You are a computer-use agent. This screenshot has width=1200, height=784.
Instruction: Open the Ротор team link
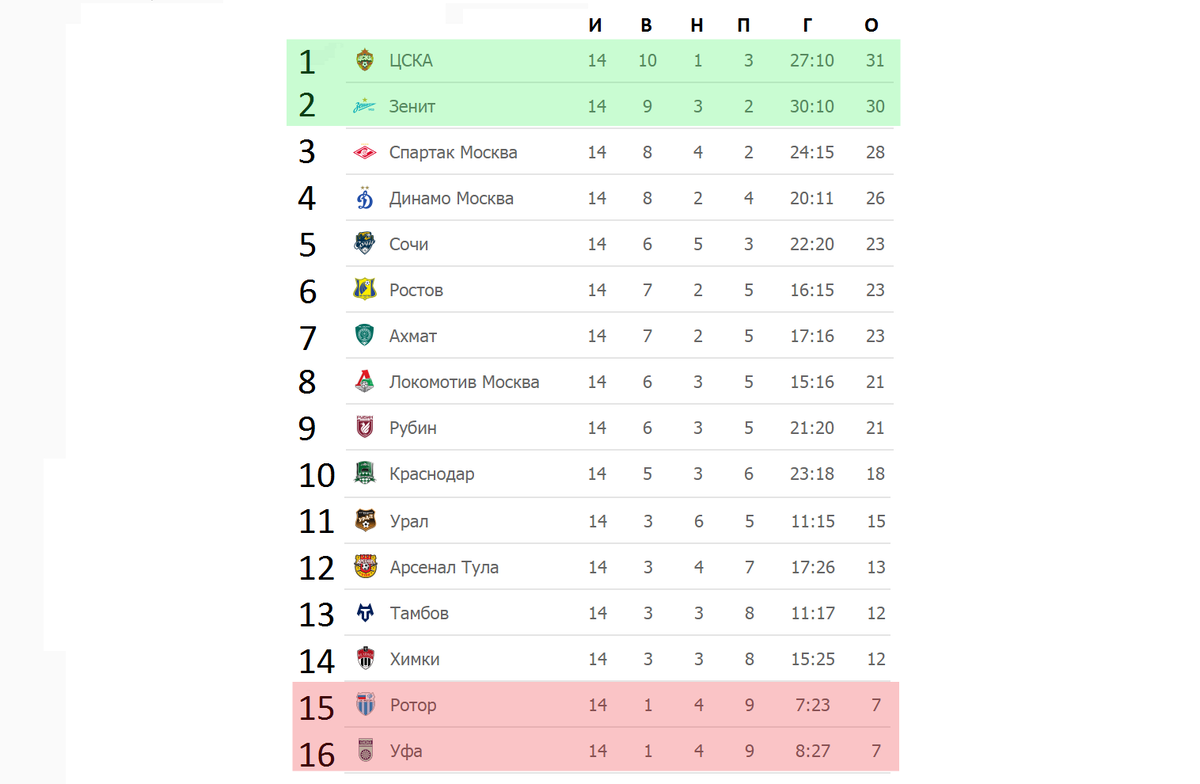(413, 705)
